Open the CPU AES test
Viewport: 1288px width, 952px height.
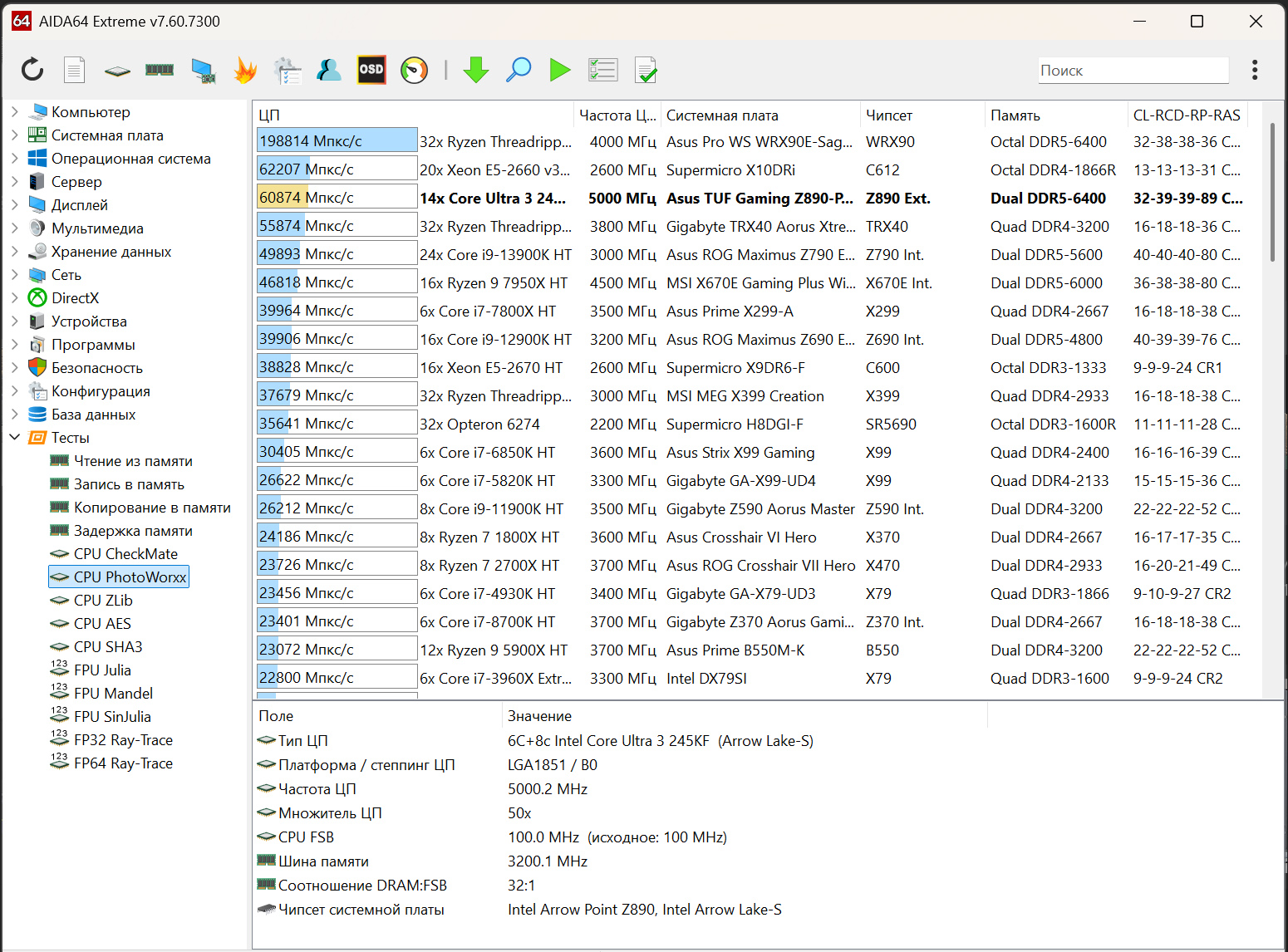click(x=102, y=623)
